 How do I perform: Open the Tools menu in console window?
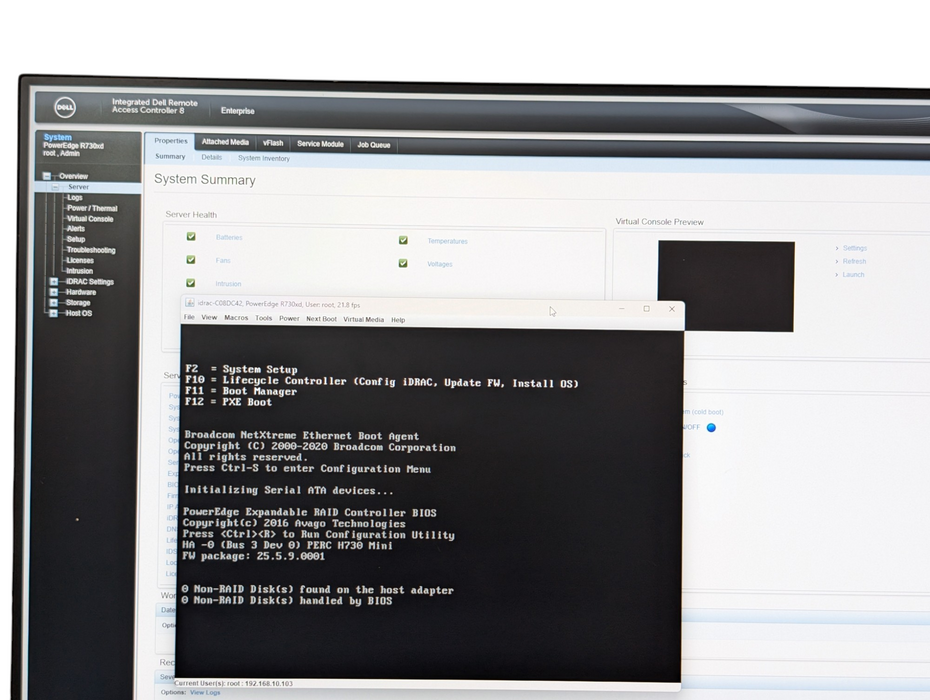click(x=264, y=319)
